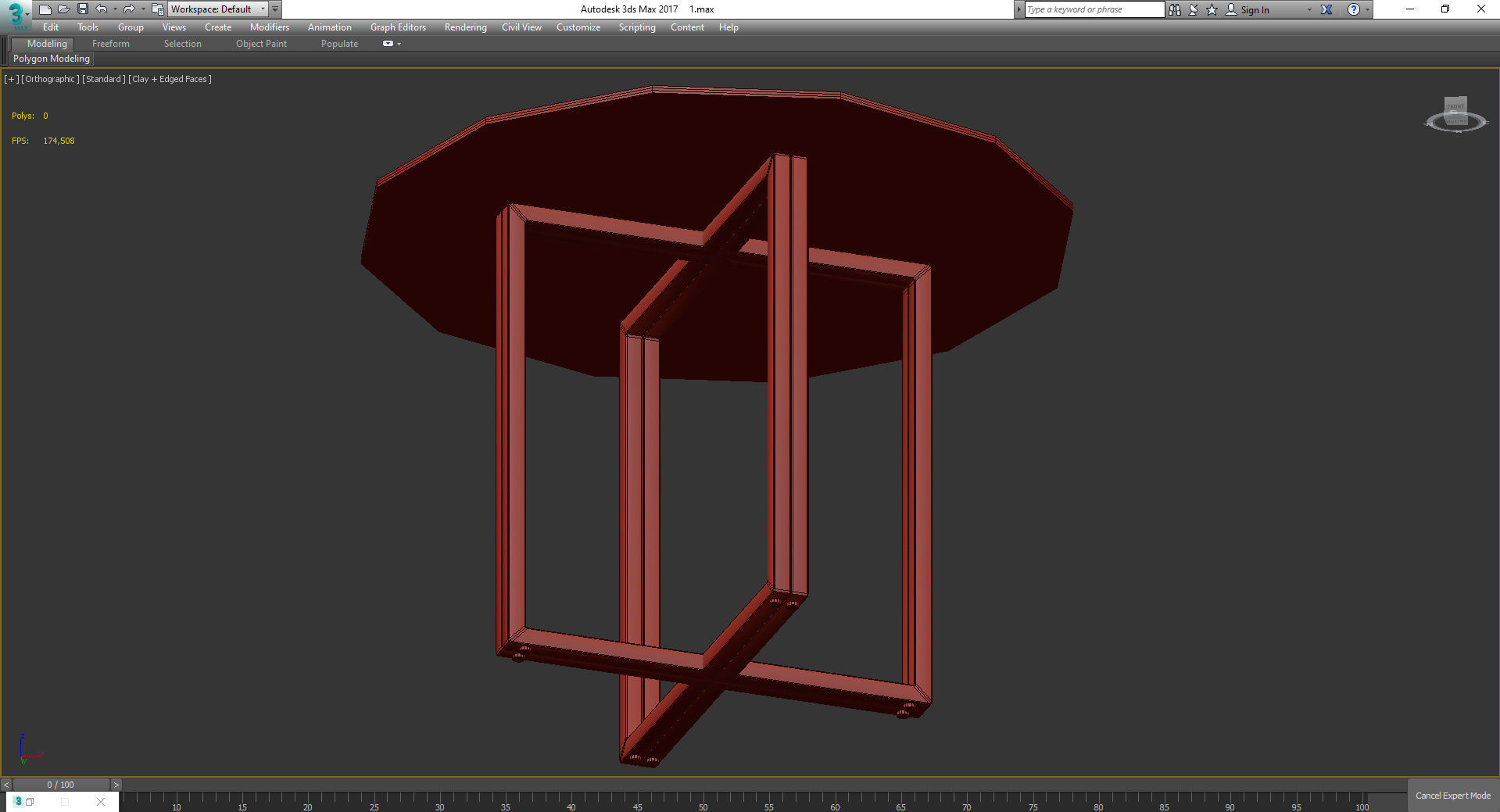Click the [+] viewport general label

[x=12, y=79]
